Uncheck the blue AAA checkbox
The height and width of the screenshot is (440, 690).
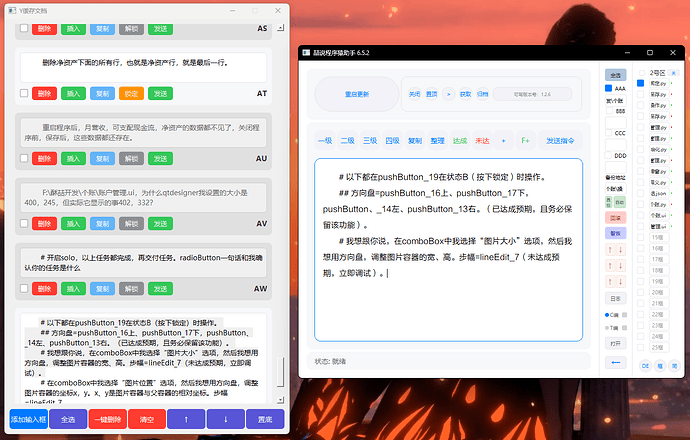point(609,88)
